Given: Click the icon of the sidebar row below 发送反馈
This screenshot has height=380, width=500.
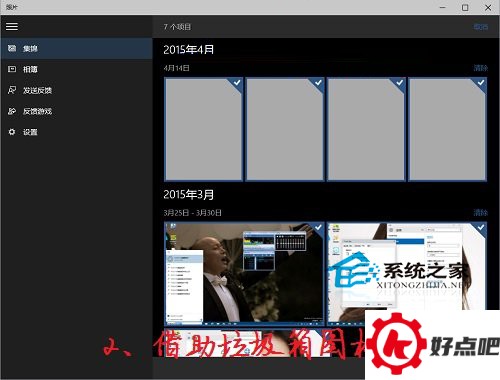Looking at the screenshot, I should point(12,111).
